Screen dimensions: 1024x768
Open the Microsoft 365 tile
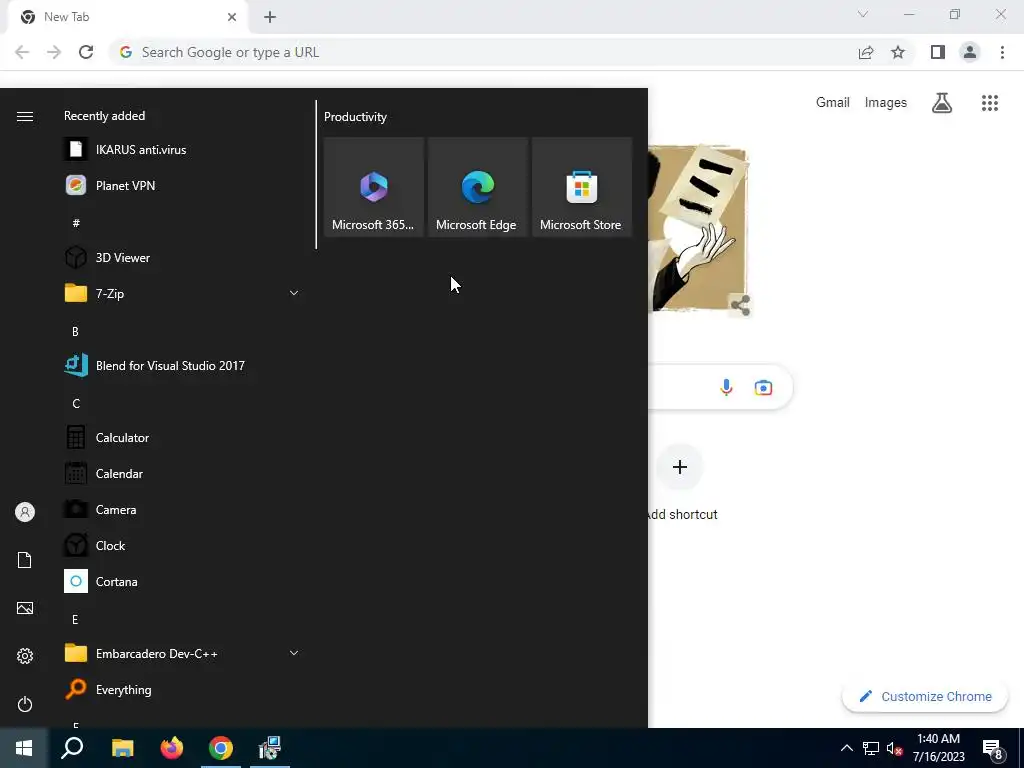coord(374,187)
